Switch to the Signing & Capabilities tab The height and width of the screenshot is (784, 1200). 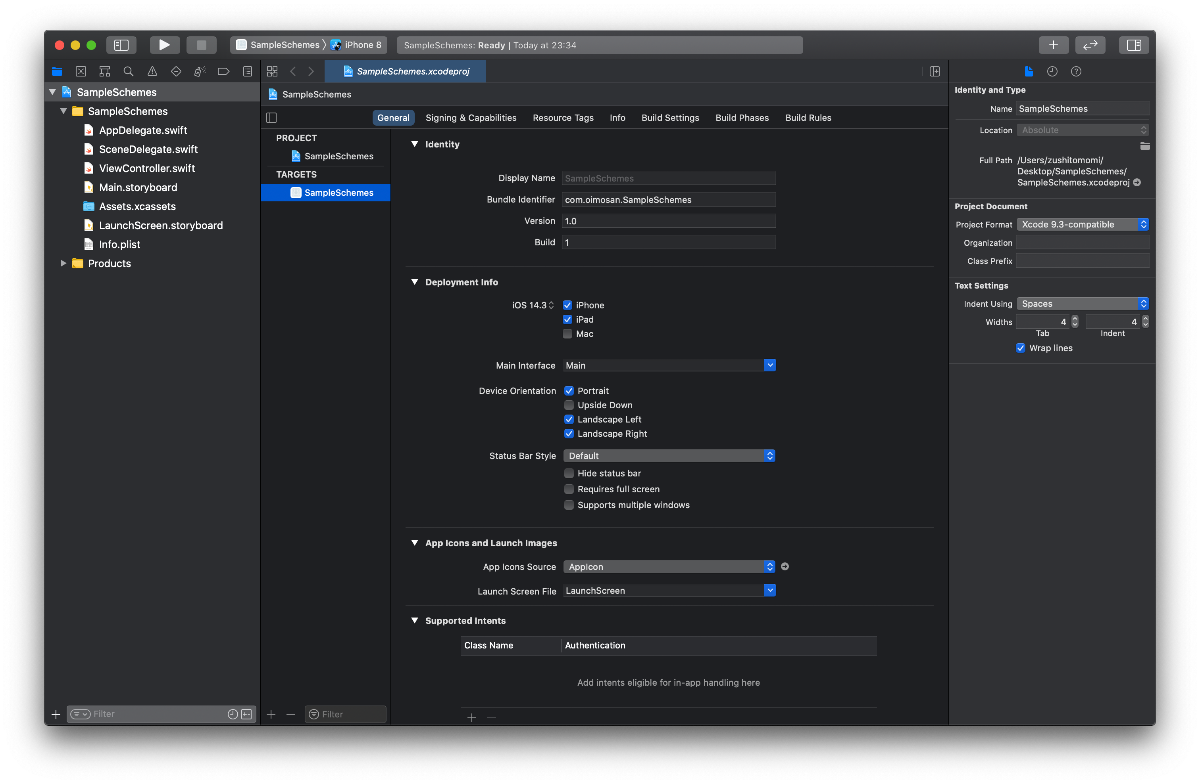pos(470,117)
